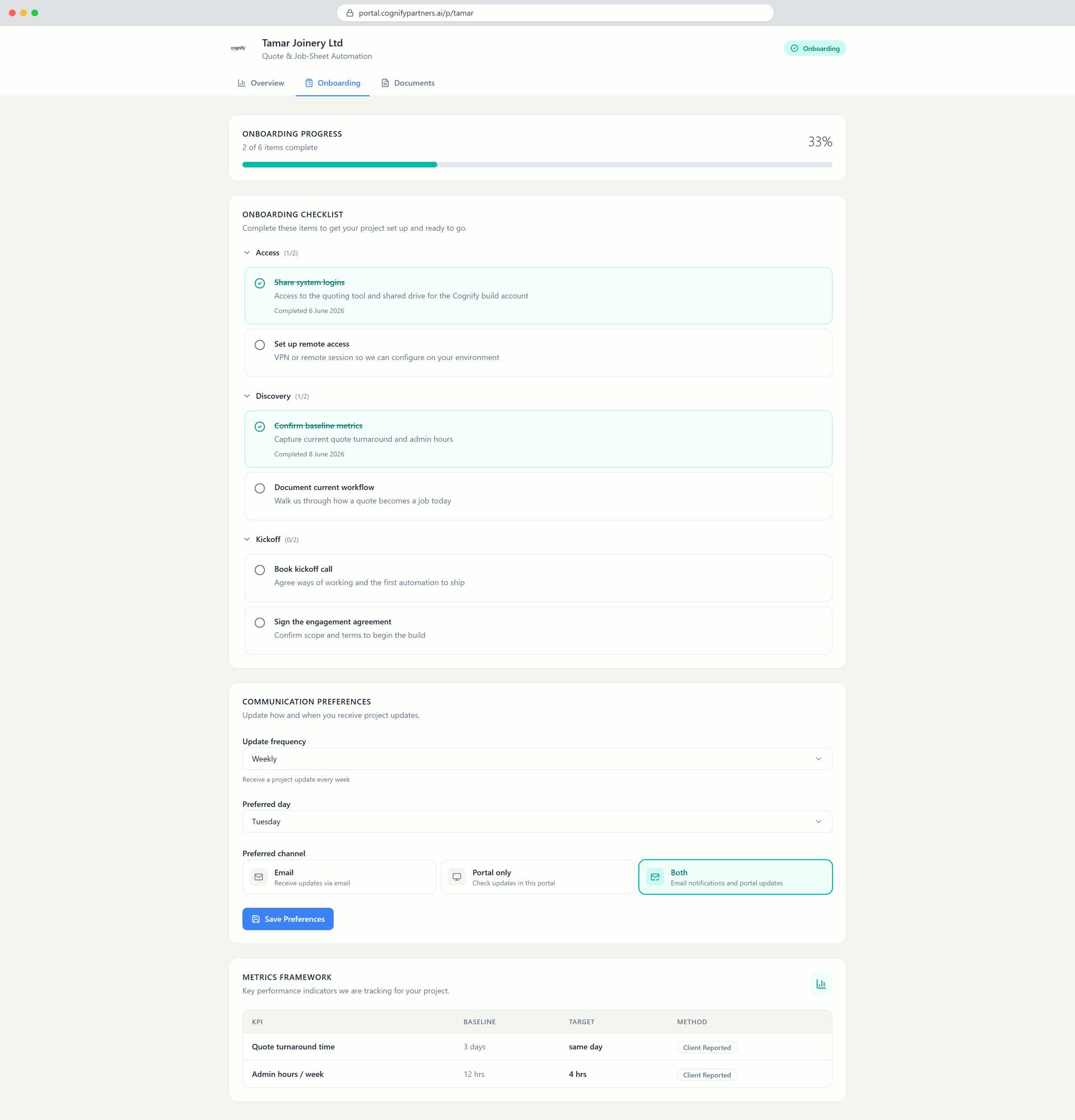Viewport: 1075px width, 1120px height.
Task: Click the Save Preferences floppy disk icon
Action: (x=256, y=919)
